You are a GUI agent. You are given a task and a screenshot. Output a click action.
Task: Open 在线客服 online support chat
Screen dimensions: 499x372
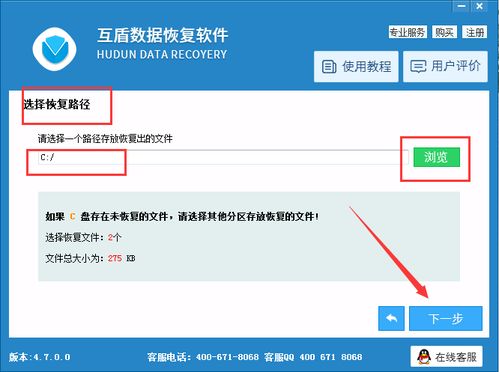(447, 357)
